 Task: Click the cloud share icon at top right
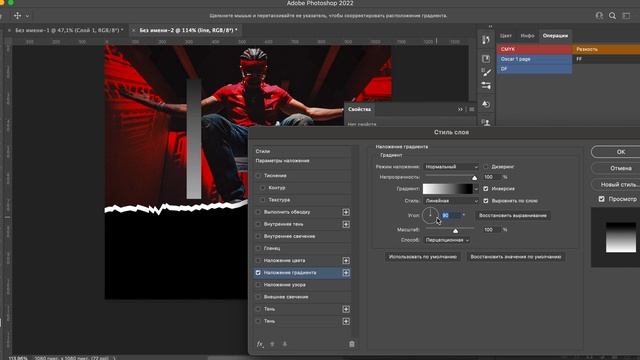point(599,16)
